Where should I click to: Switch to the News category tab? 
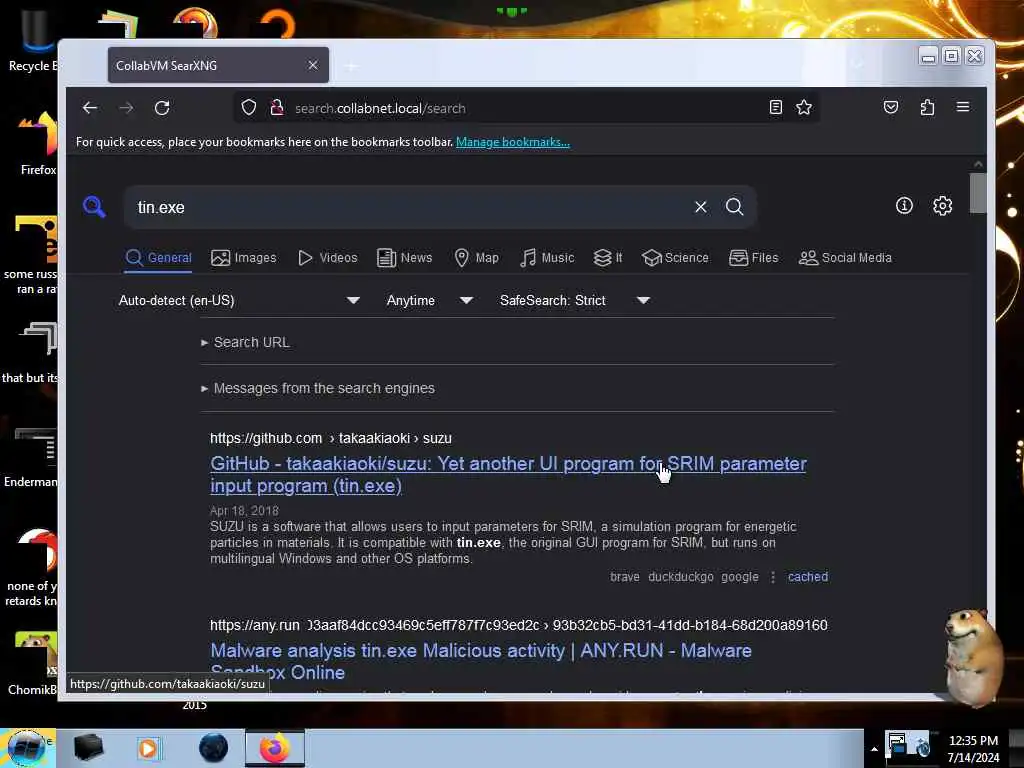click(x=405, y=258)
